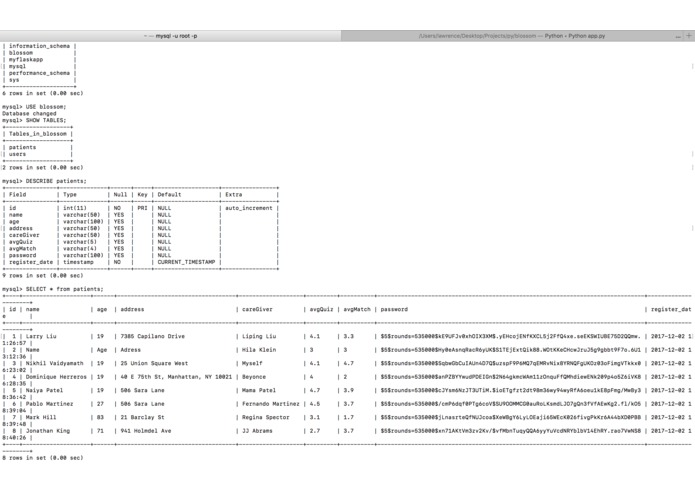Click the name 'Dominique Herreros'
Image resolution: width=695 pixels, height=494 pixels.
pyautogui.click(x=56, y=377)
